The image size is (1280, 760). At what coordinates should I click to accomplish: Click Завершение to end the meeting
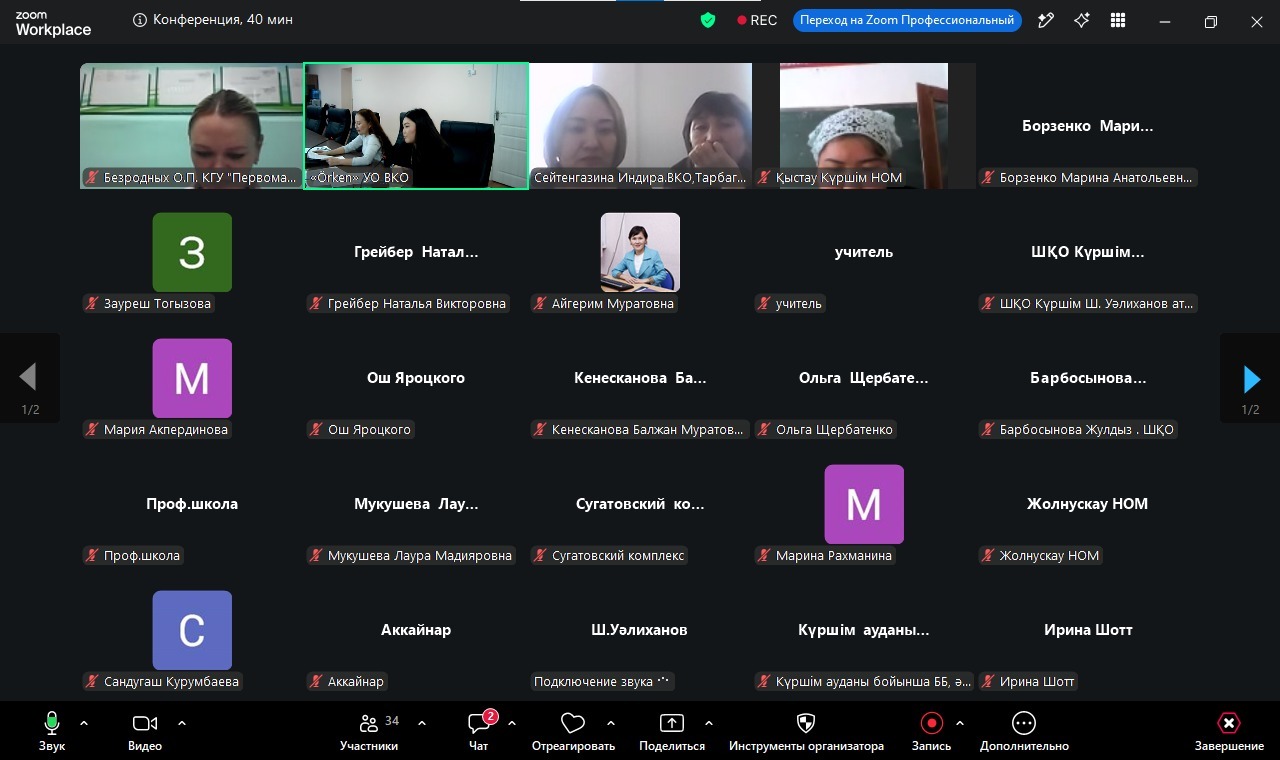click(1229, 731)
